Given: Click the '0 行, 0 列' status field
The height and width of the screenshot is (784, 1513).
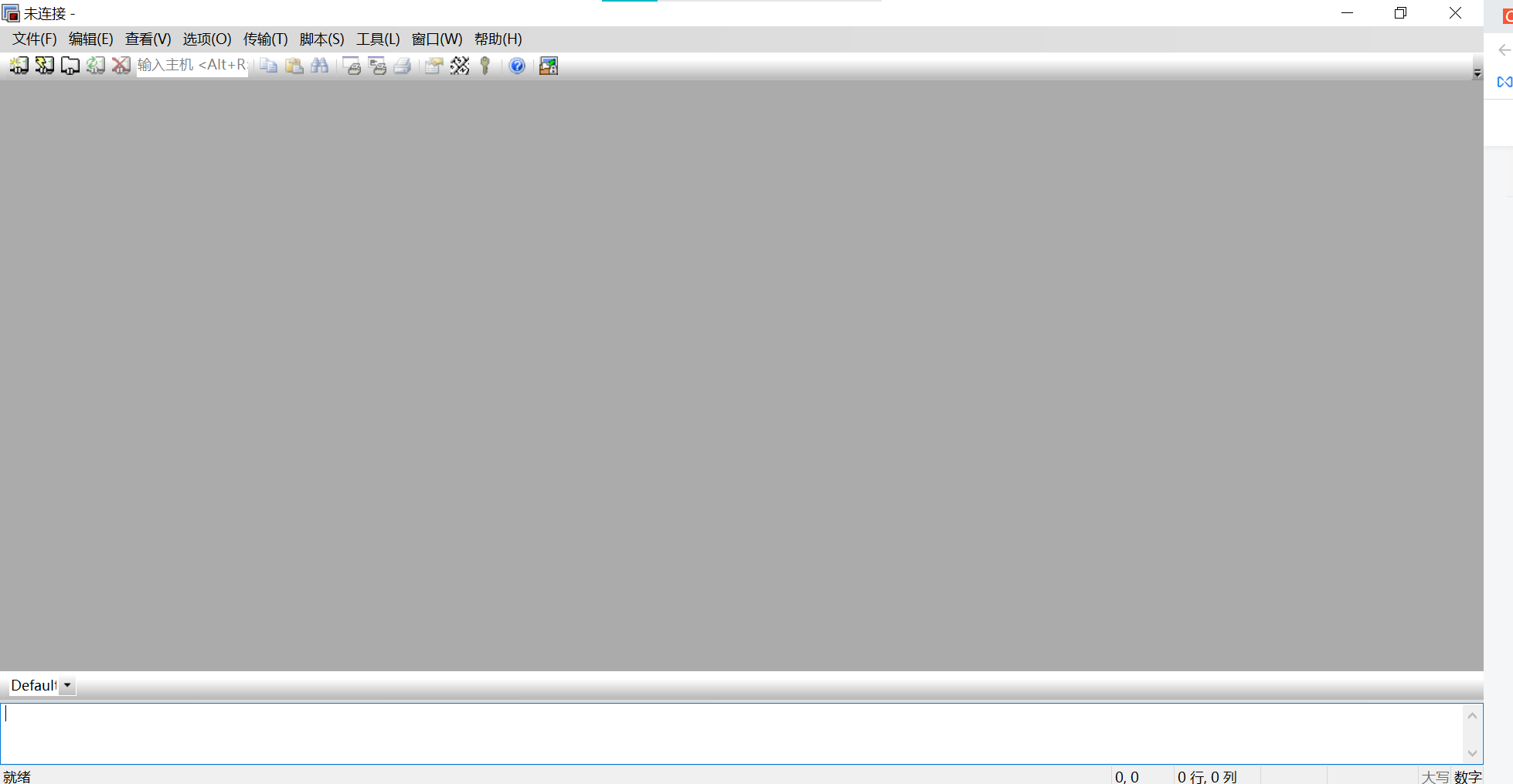Looking at the screenshot, I should point(1207,776).
